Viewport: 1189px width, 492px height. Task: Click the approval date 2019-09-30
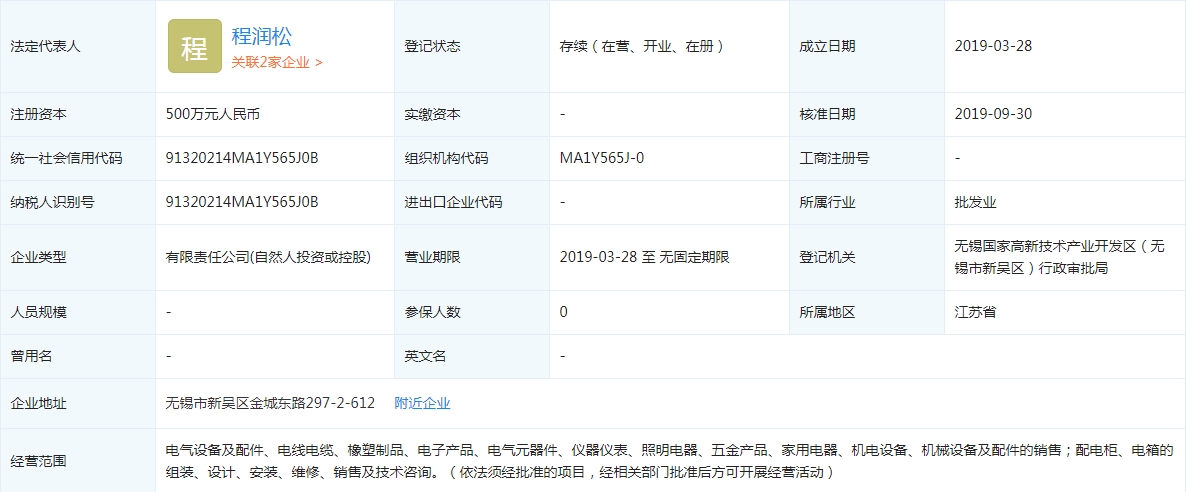pyautogui.click(x=993, y=114)
